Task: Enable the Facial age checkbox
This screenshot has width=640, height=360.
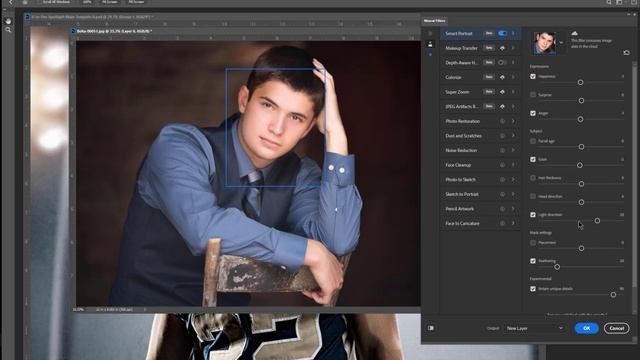Action: 533,141
